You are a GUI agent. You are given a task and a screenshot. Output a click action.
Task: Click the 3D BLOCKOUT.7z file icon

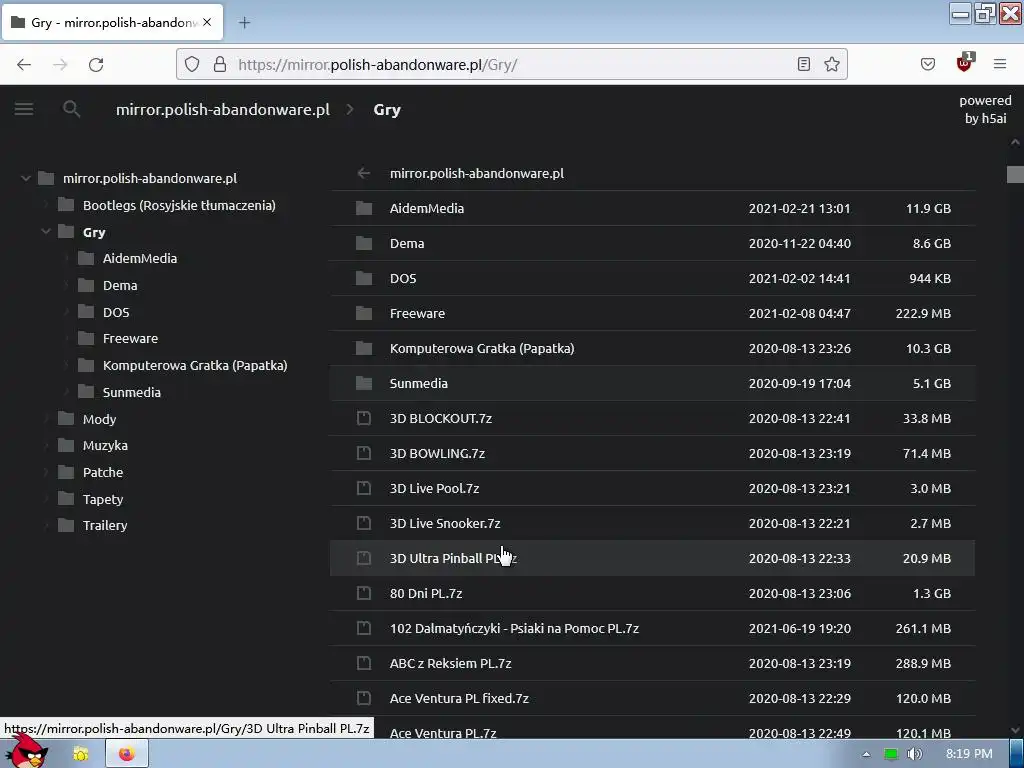pyautogui.click(x=364, y=418)
